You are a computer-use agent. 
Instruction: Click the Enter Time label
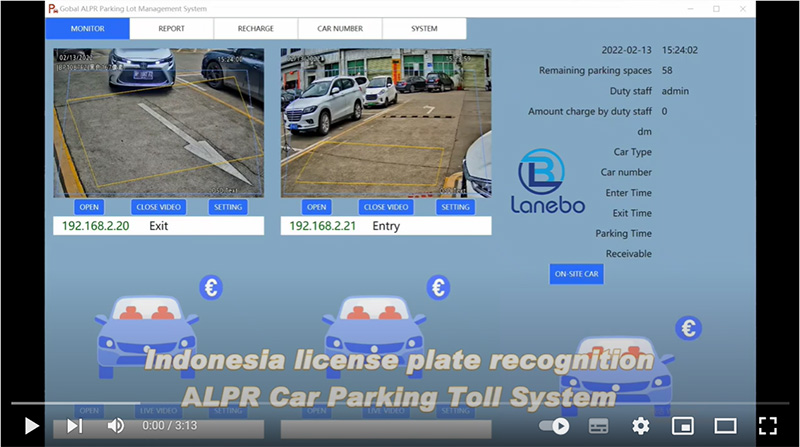pos(629,193)
